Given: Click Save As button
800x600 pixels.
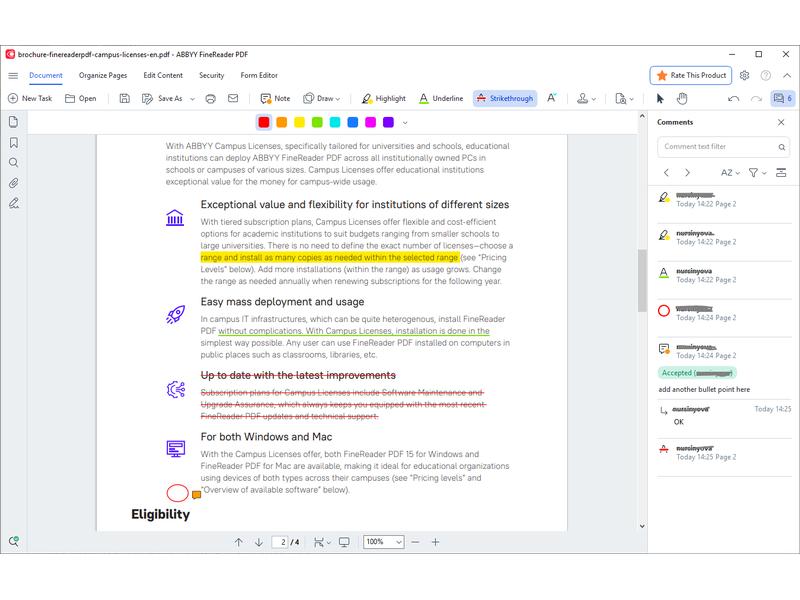Looking at the screenshot, I should tap(162, 98).
